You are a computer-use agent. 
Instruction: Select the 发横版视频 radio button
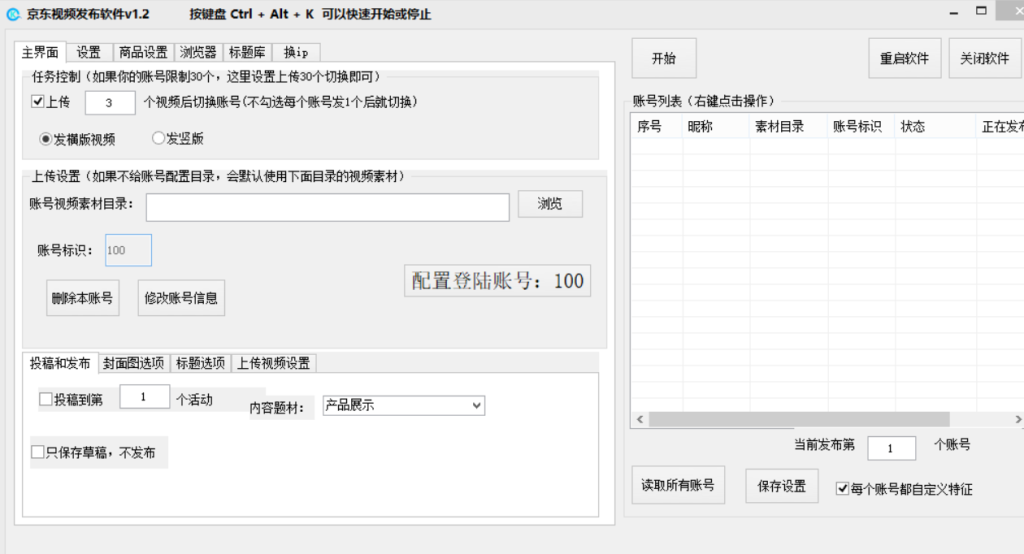pos(45,138)
